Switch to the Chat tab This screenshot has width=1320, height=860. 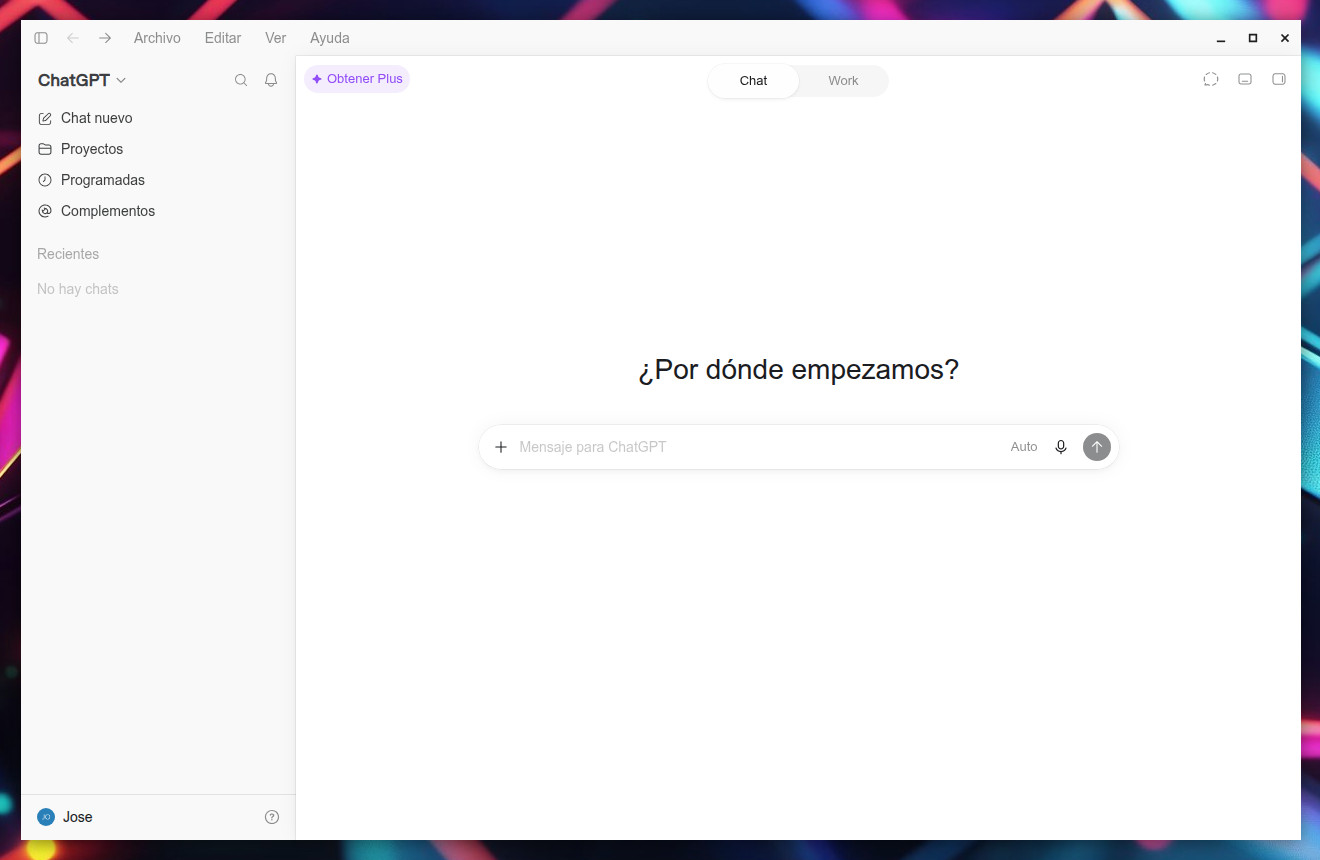(754, 81)
